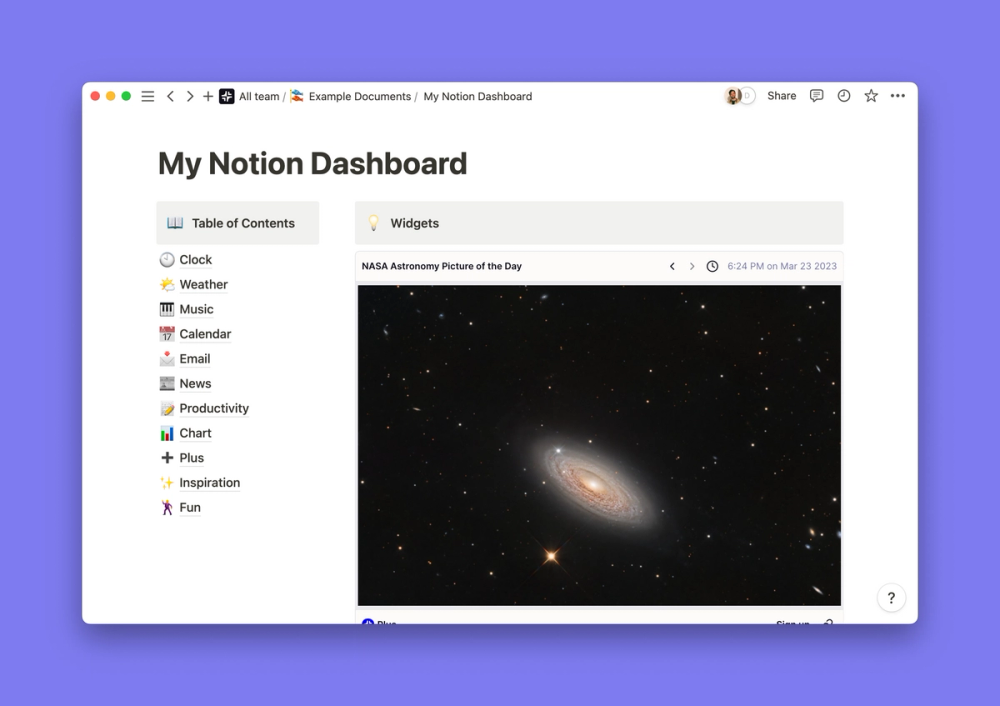Click the All team workspace icon
The width and height of the screenshot is (1000, 706).
pos(226,96)
